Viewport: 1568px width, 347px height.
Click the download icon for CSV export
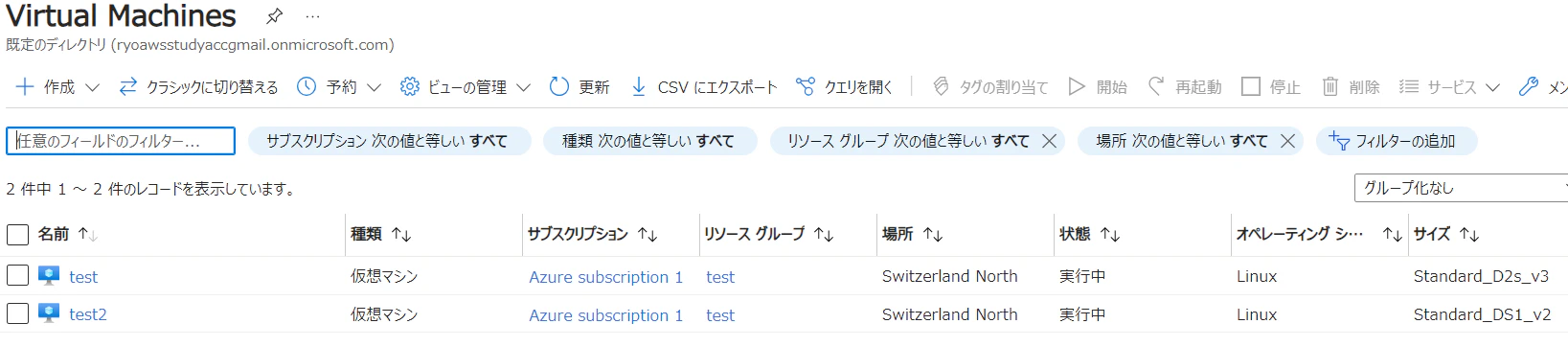638,87
